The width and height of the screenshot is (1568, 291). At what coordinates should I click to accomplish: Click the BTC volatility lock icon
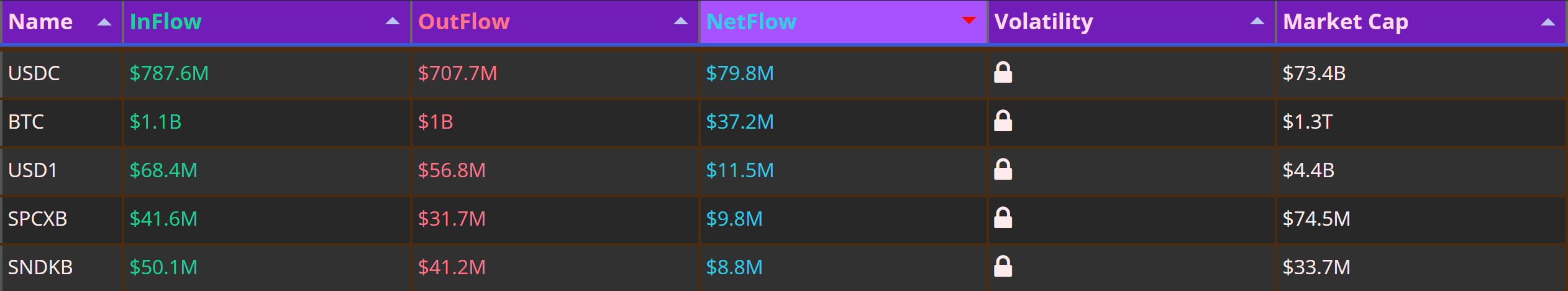1003,121
